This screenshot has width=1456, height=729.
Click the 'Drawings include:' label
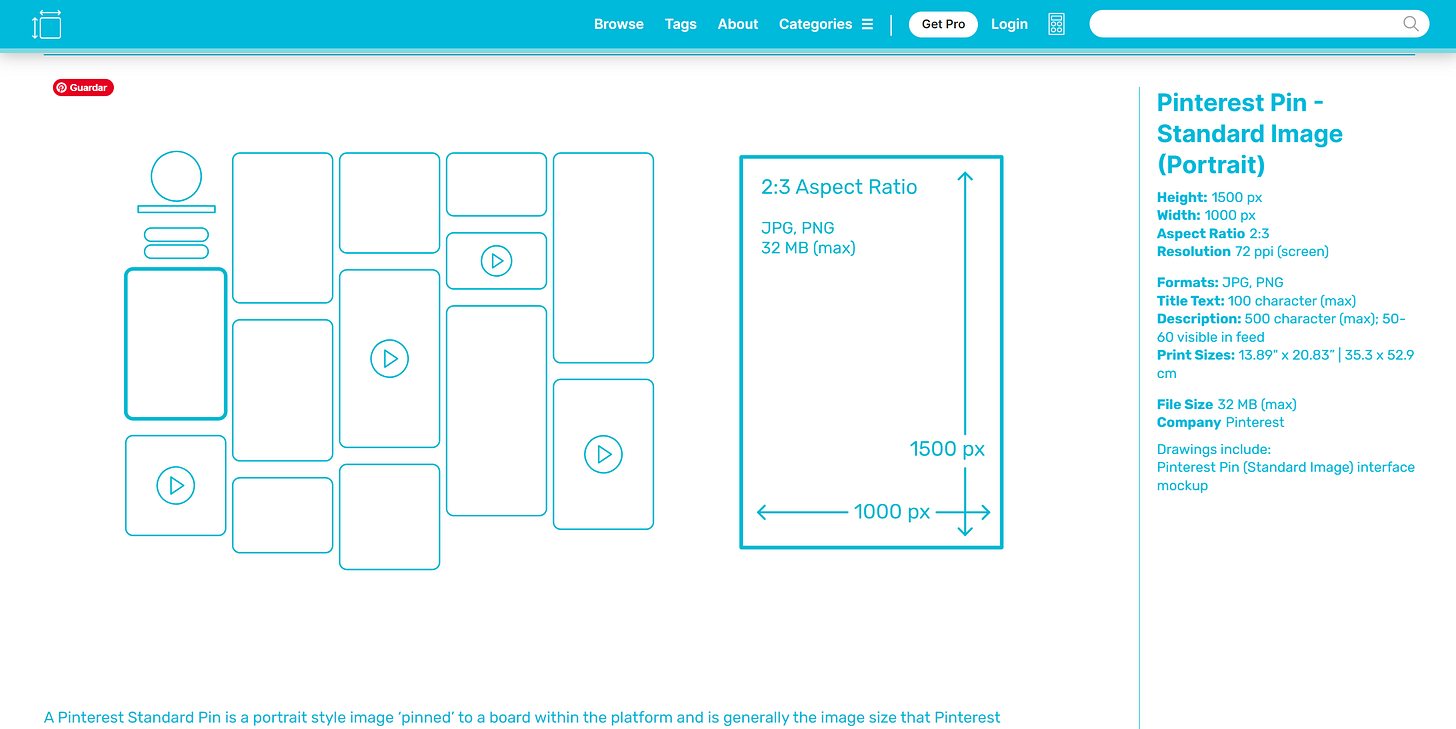pyautogui.click(x=1214, y=449)
